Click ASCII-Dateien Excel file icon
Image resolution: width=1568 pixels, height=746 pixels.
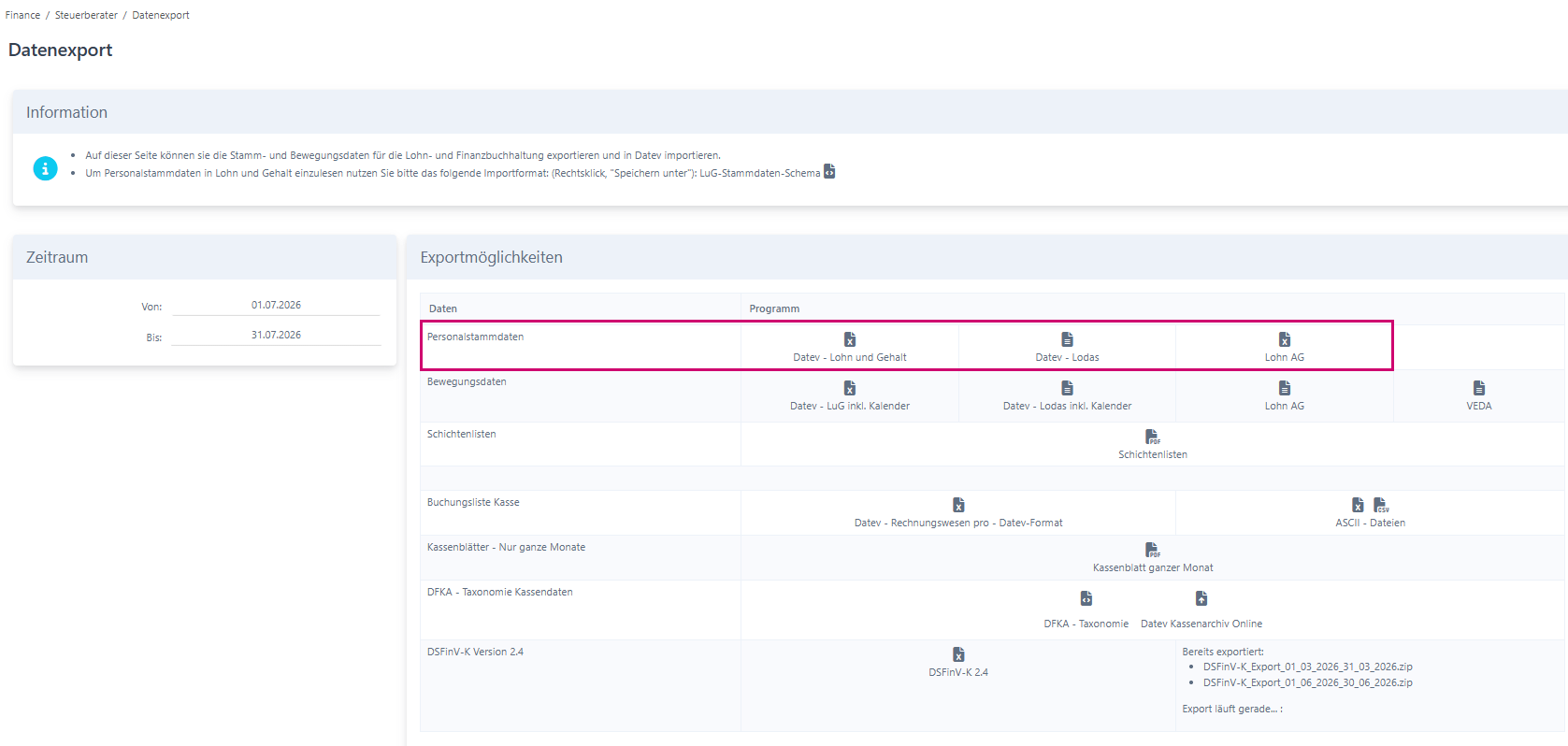point(1358,505)
